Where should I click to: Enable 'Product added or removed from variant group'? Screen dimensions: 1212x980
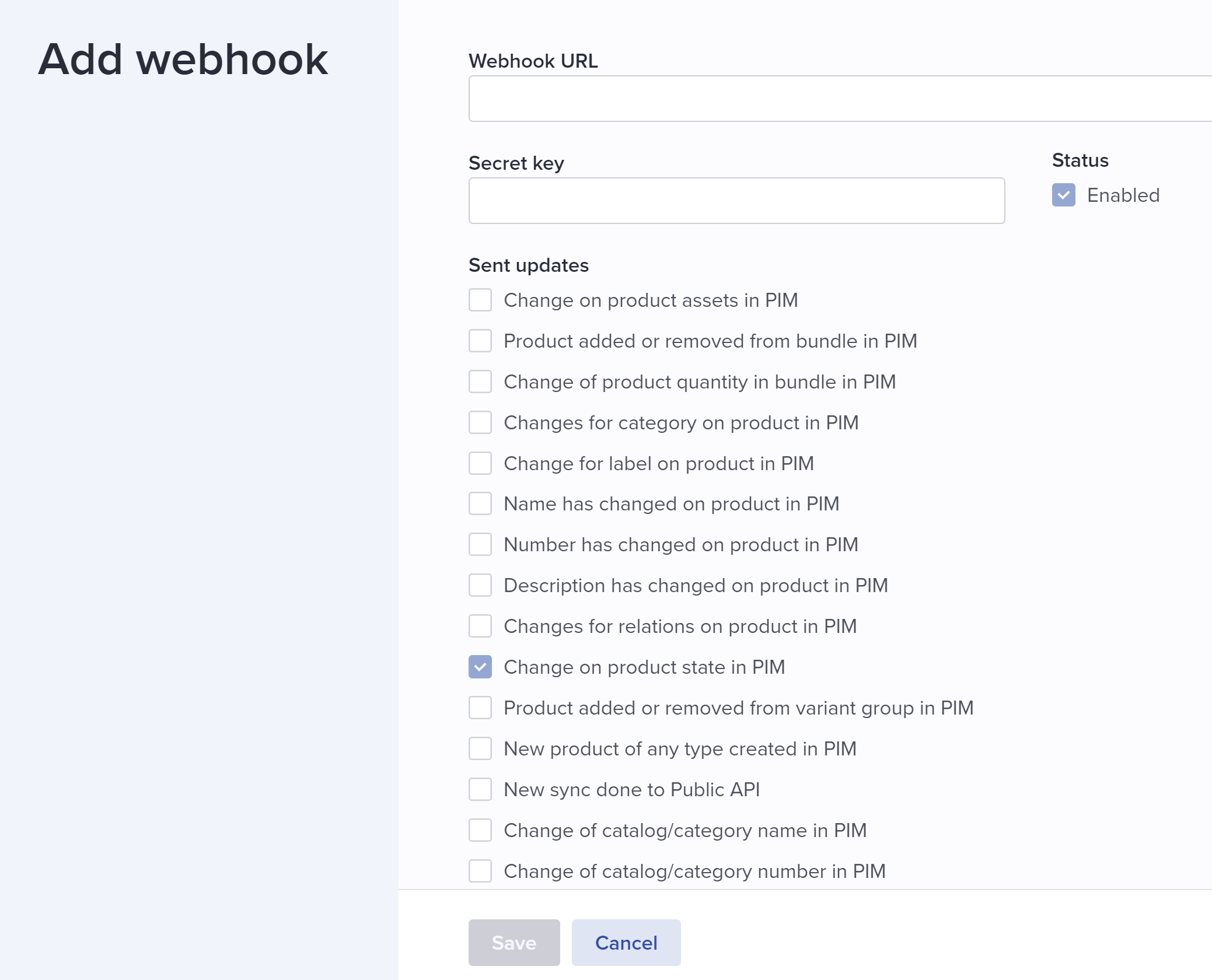(480, 708)
